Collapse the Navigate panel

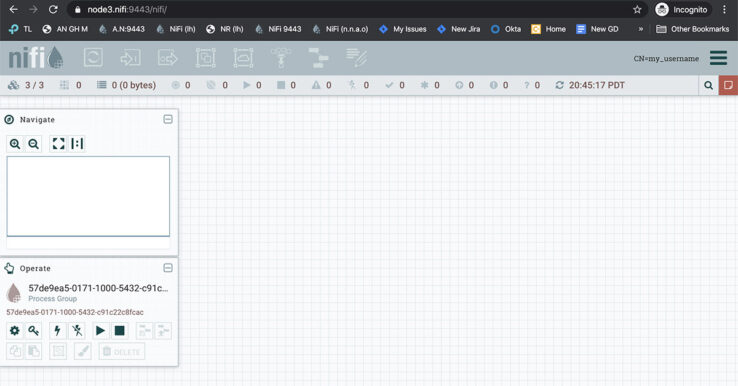(x=168, y=119)
